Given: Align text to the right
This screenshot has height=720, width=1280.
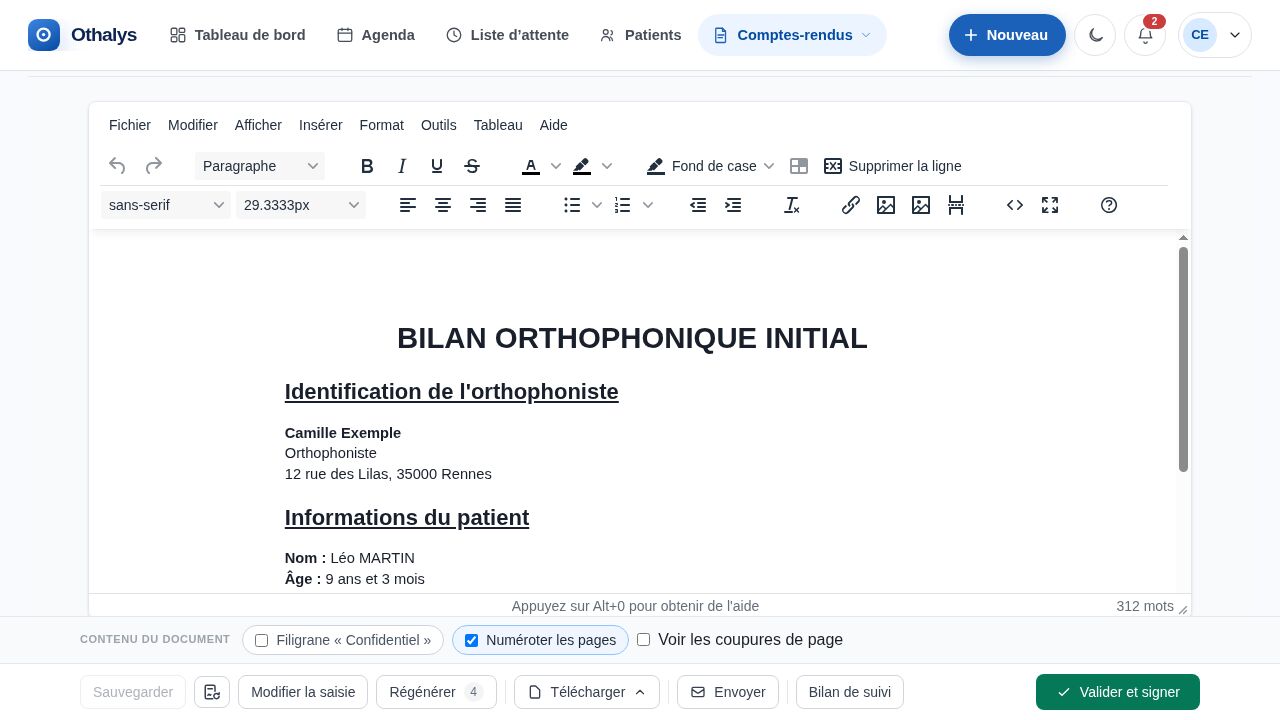Looking at the screenshot, I should (x=478, y=205).
